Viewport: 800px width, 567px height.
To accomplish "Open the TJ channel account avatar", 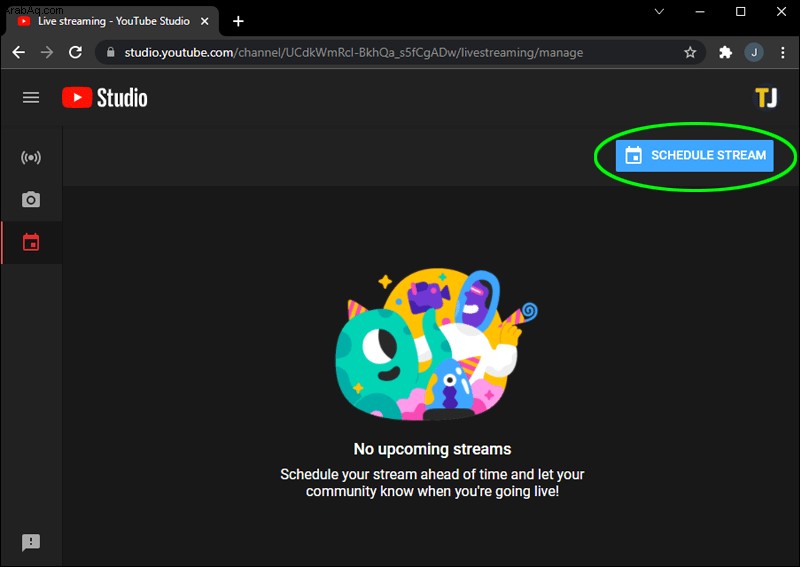I will (x=766, y=97).
